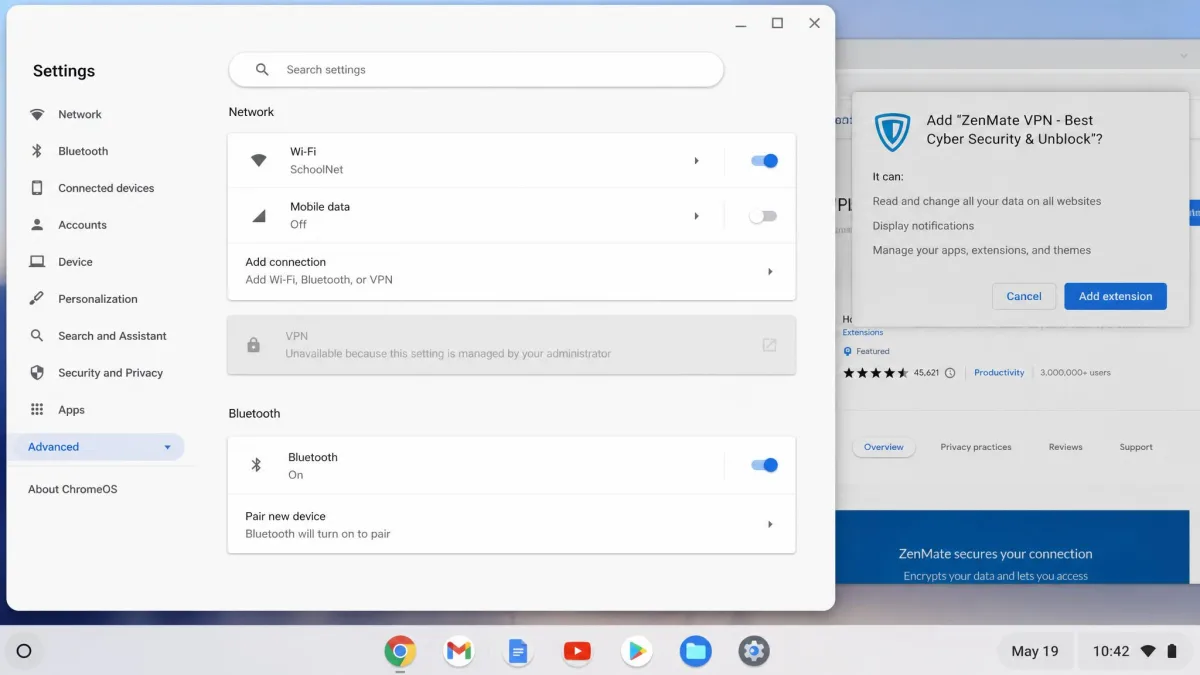The height and width of the screenshot is (675, 1200).
Task: Open About ChromeOS page
Action: (x=72, y=489)
